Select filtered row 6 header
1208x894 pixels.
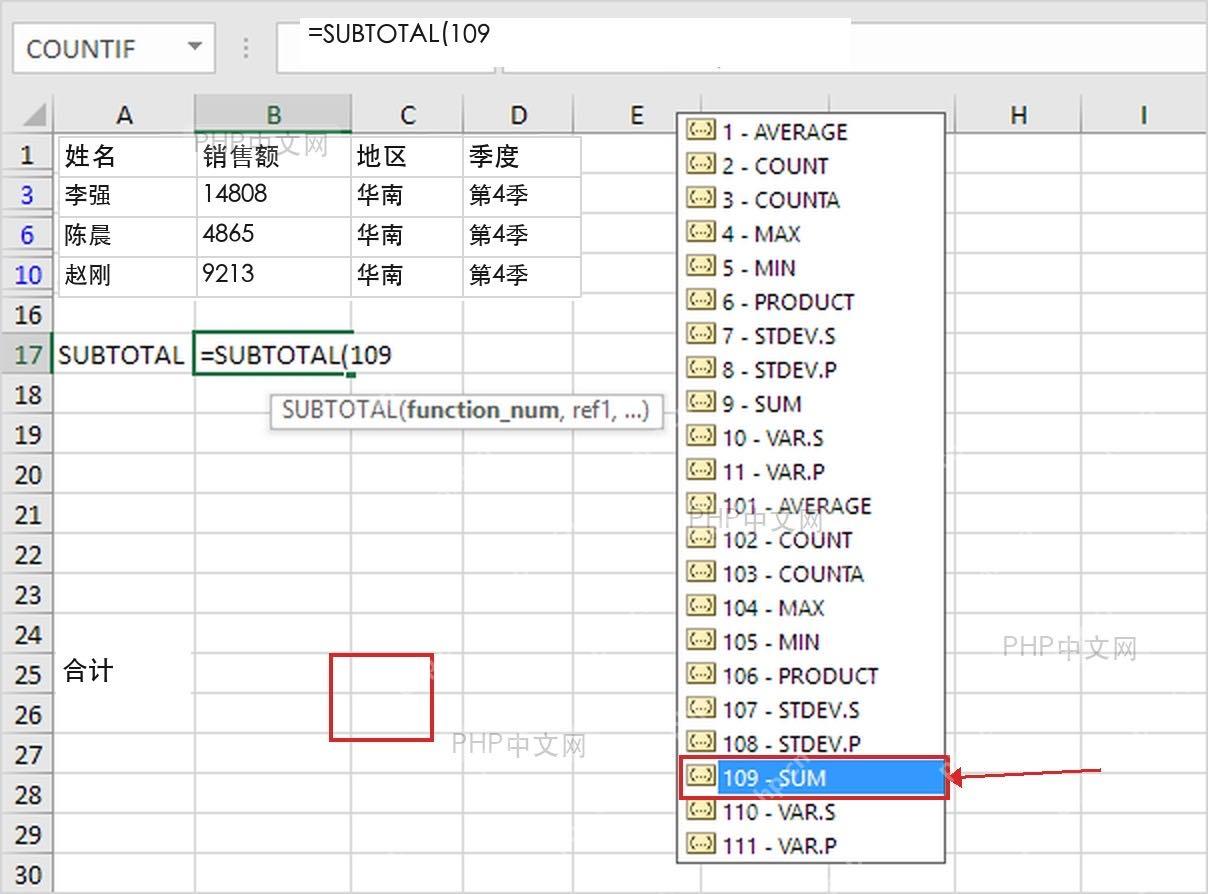pyautogui.click(x=27, y=235)
